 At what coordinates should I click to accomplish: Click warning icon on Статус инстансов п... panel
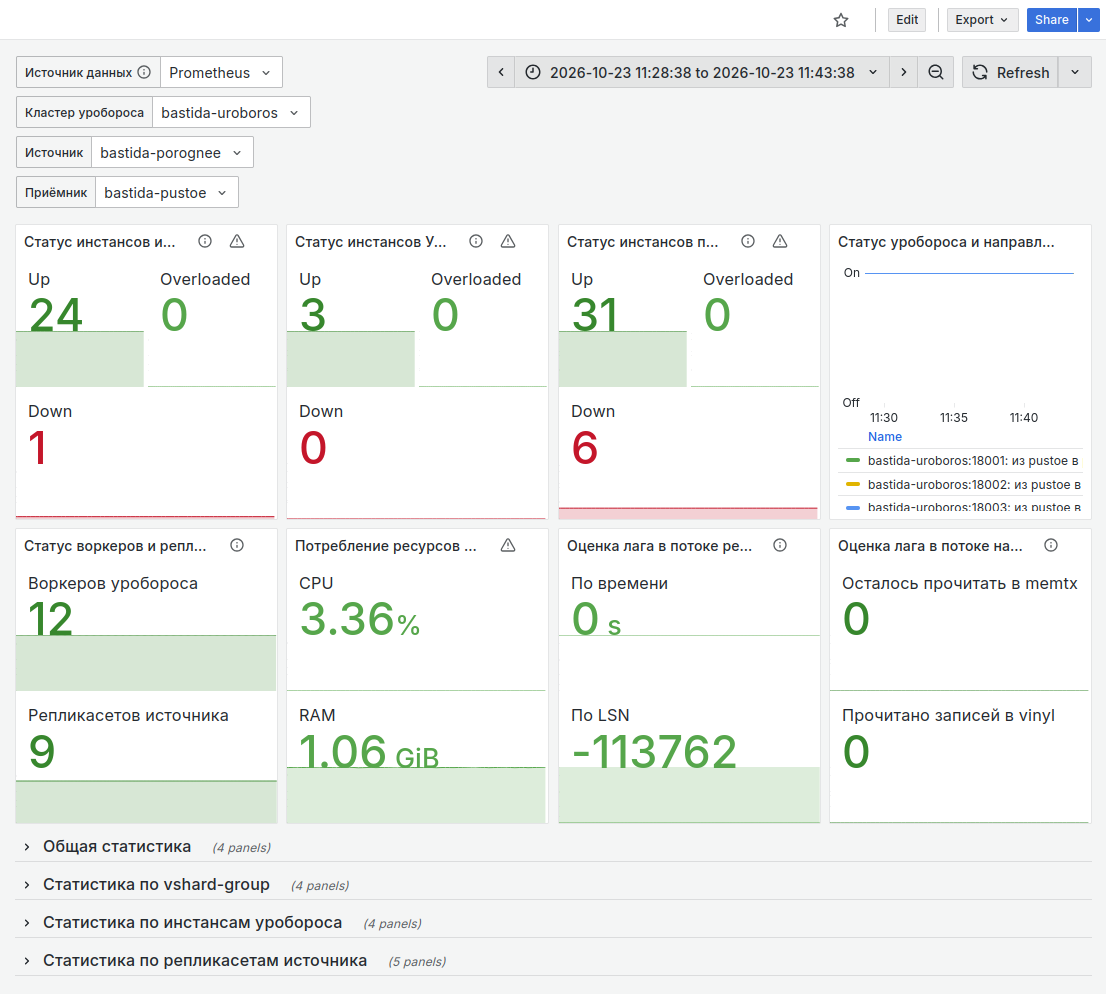779,241
